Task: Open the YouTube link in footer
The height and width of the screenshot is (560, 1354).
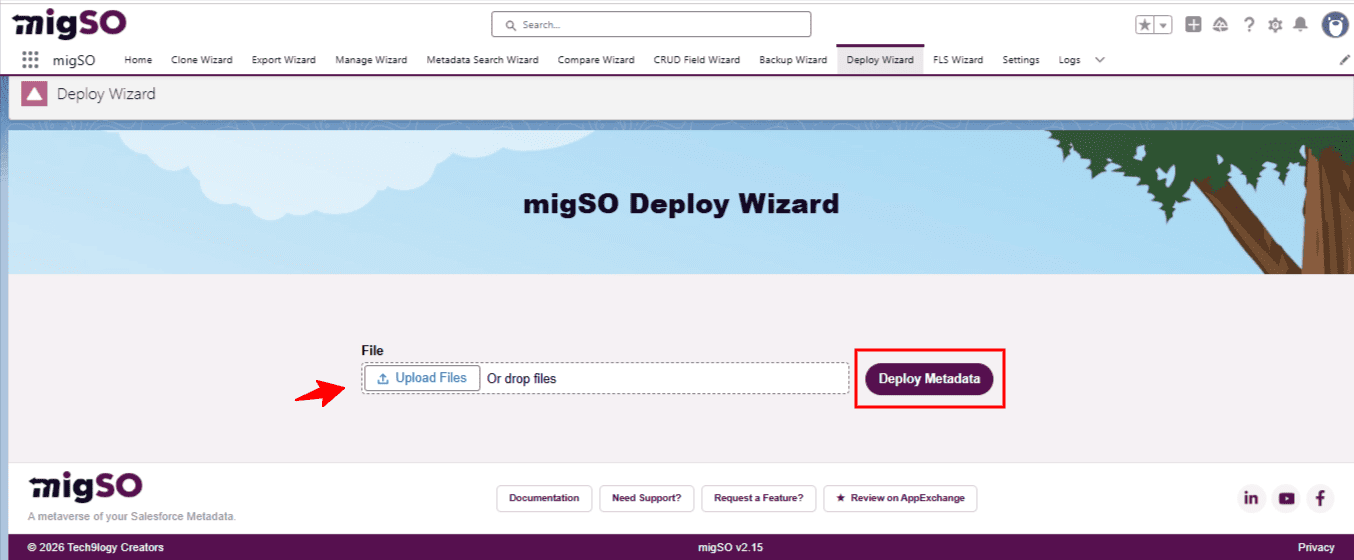Action: (x=1286, y=498)
